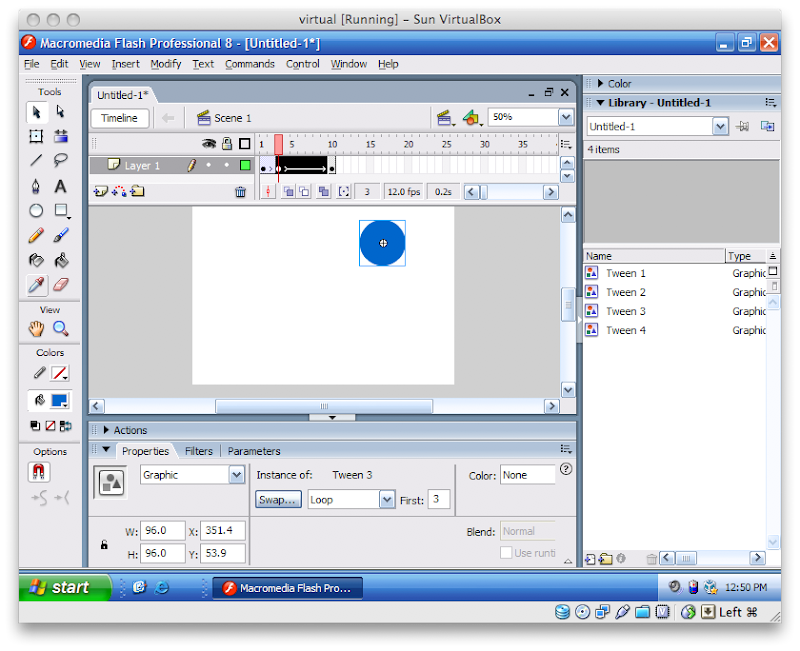The width and height of the screenshot is (800, 651).
Task: Select the Subselection tool
Action: (61, 112)
